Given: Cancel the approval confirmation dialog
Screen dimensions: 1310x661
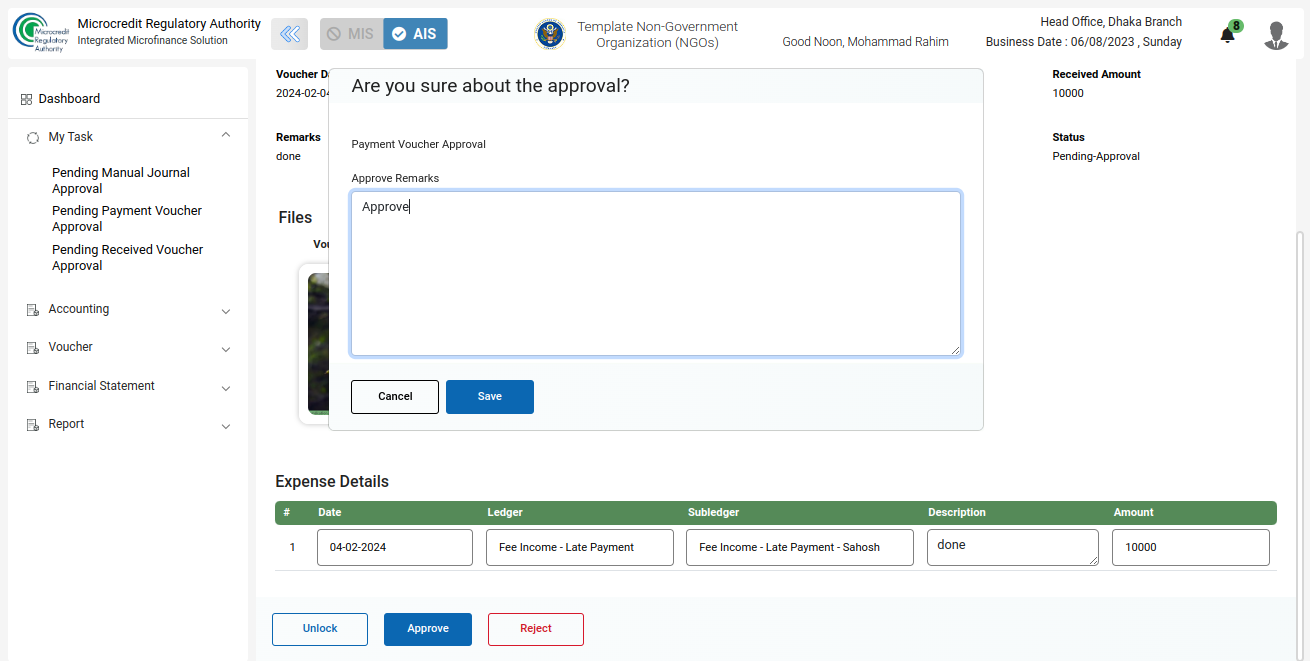Looking at the screenshot, I should pos(395,397).
